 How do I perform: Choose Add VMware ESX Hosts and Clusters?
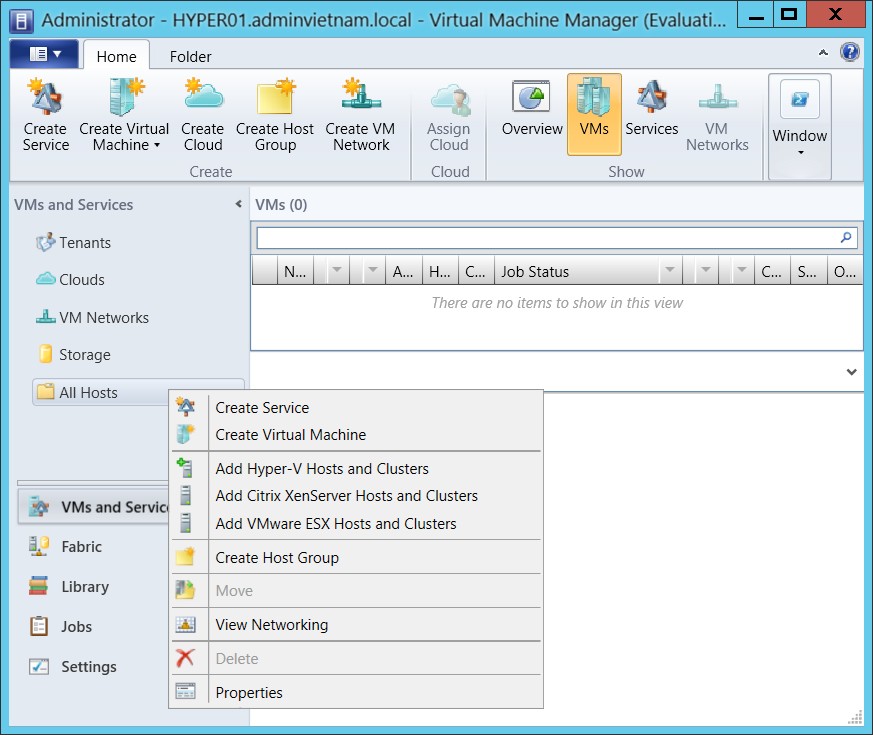click(356, 524)
